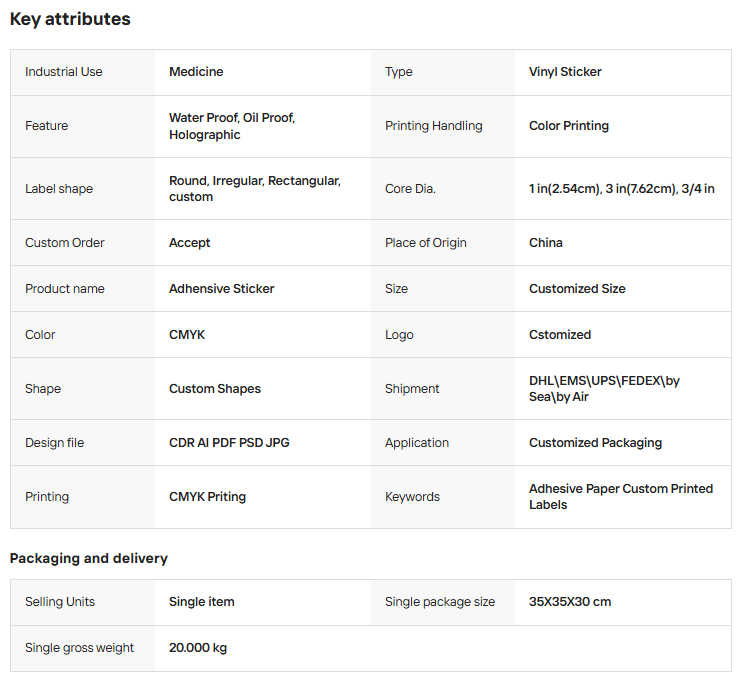The image size is (741, 682).
Task: Select the Round, Irregular, Rectangular label shape text
Action: pyautogui.click(x=255, y=181)
